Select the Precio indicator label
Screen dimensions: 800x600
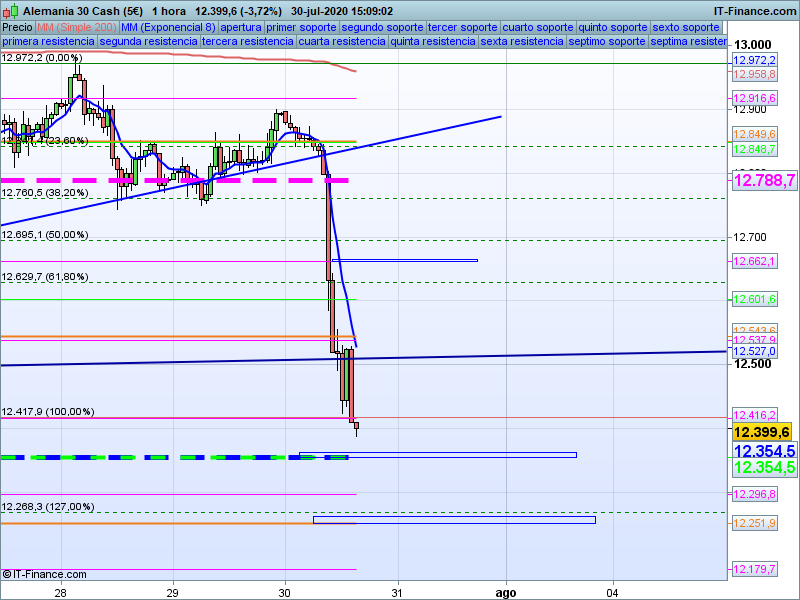[x=17, y=28]
